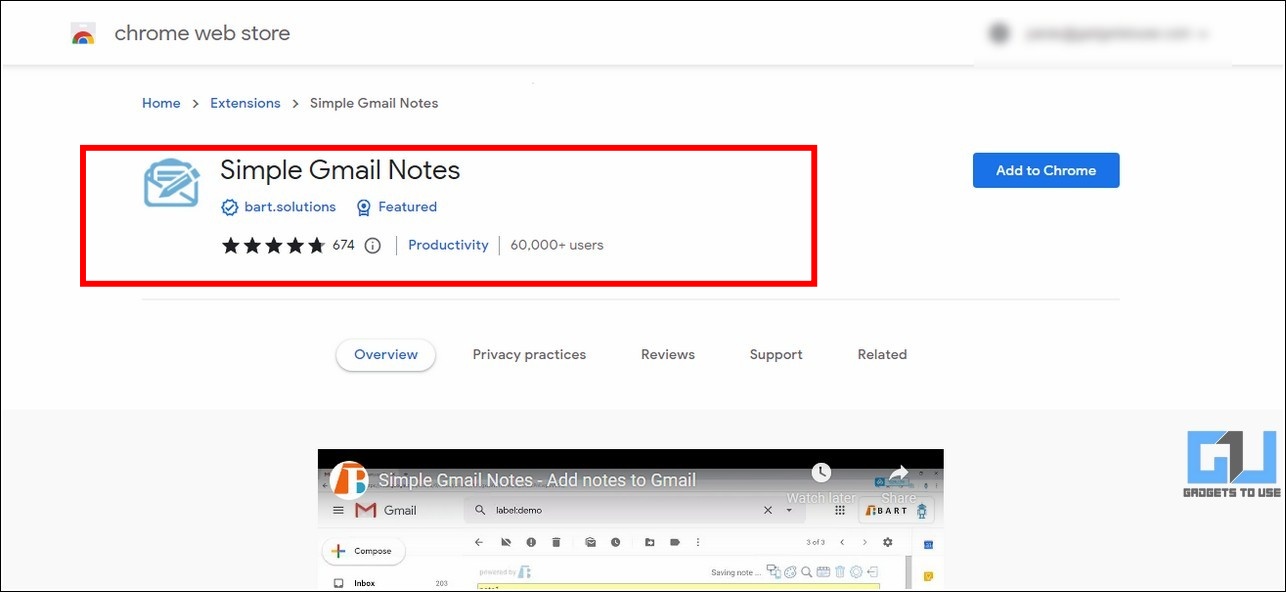This screenshot has width=1286, height=592.
Task: Select the Overview tab
Action: click(x=386, y=355)
